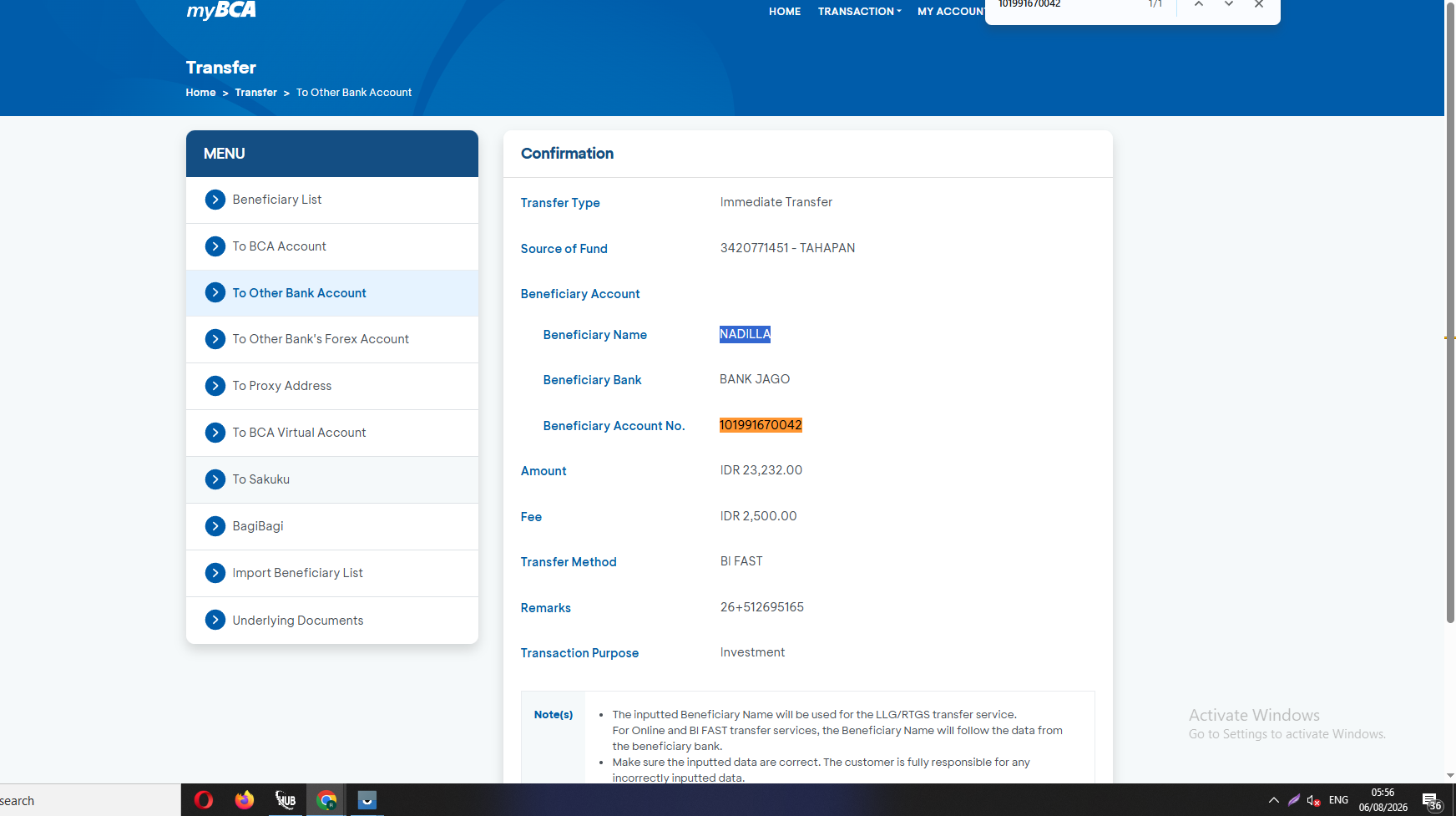
Task: Click the BagiBagi arrow icon
Action: 215,526
